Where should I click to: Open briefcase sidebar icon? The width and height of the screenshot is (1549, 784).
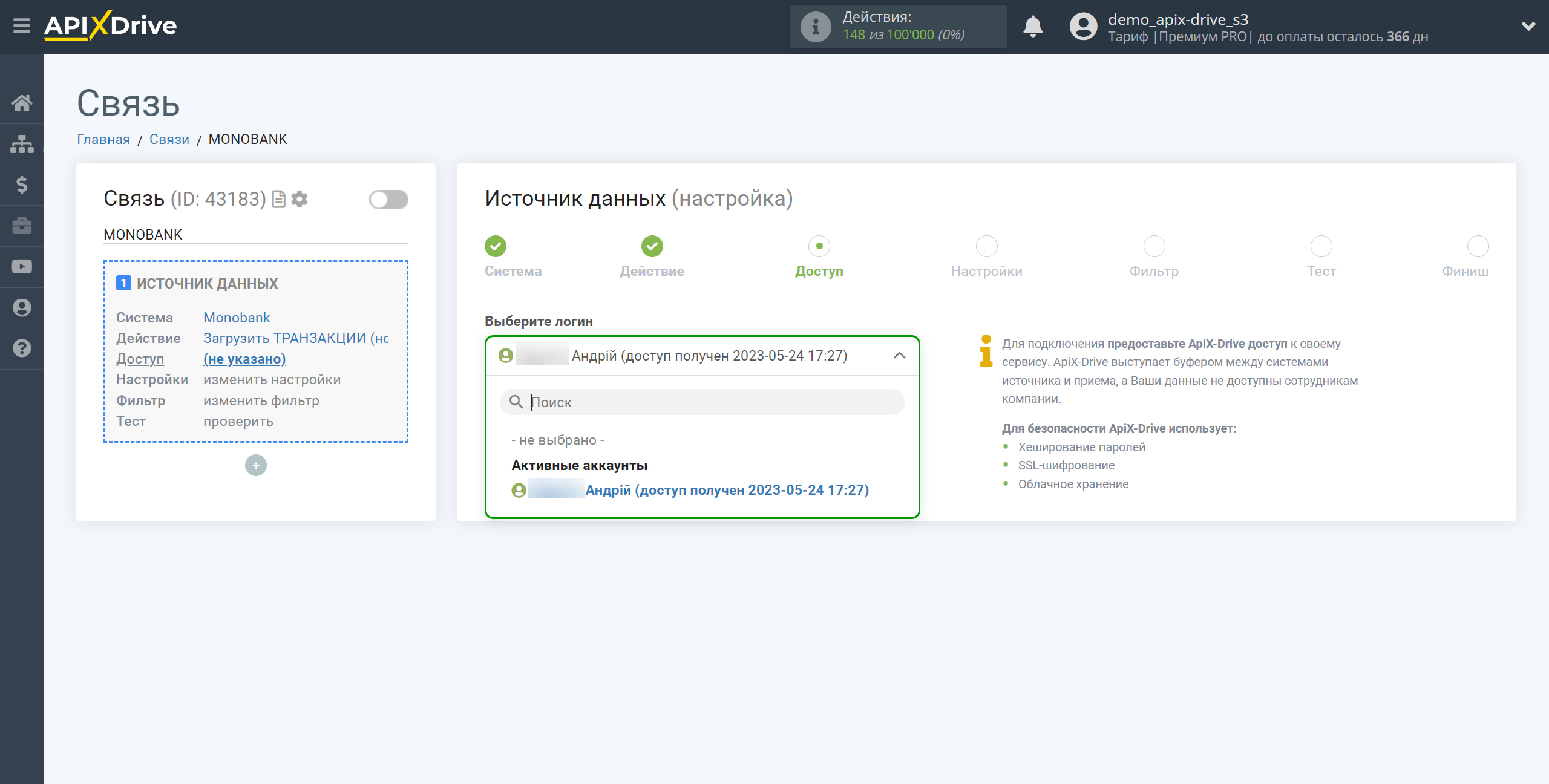(22, 226)
